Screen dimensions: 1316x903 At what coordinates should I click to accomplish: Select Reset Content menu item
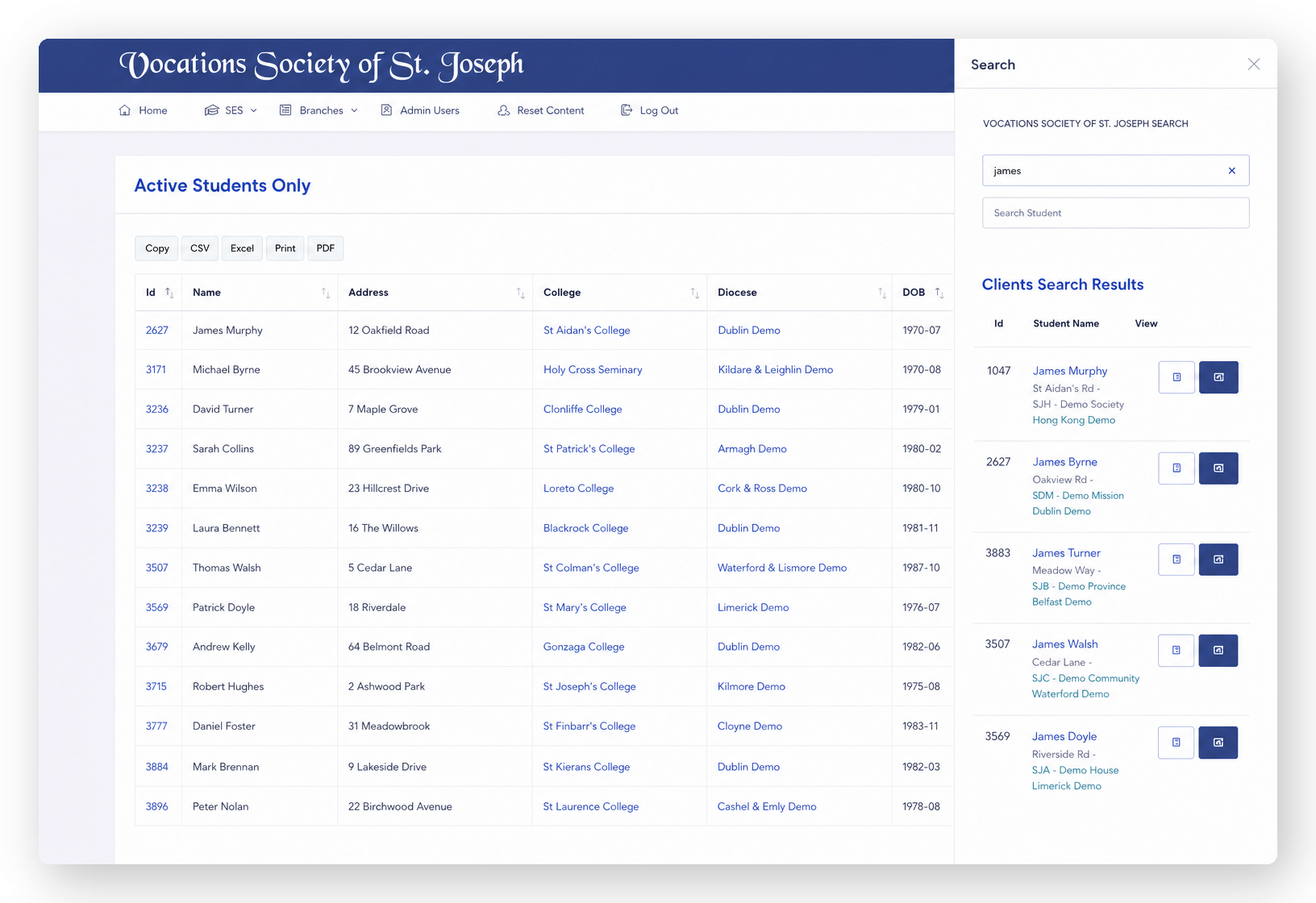point(541,110)
